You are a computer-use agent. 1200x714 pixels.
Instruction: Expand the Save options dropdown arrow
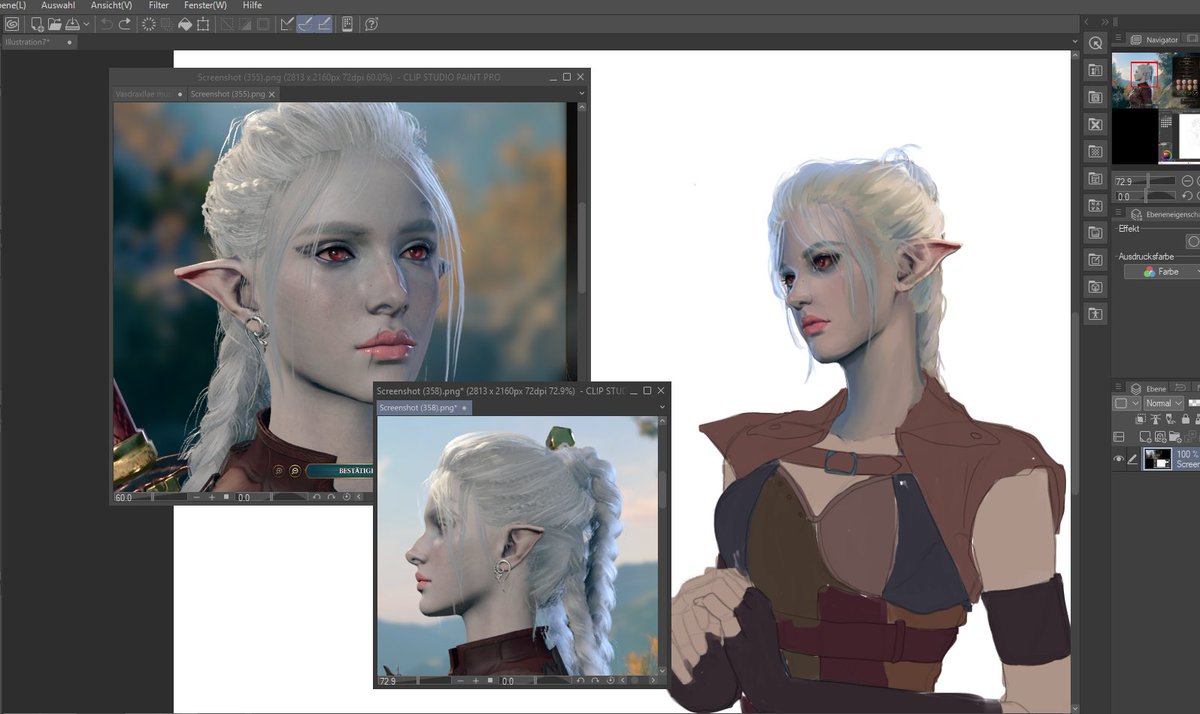[86, 24]
